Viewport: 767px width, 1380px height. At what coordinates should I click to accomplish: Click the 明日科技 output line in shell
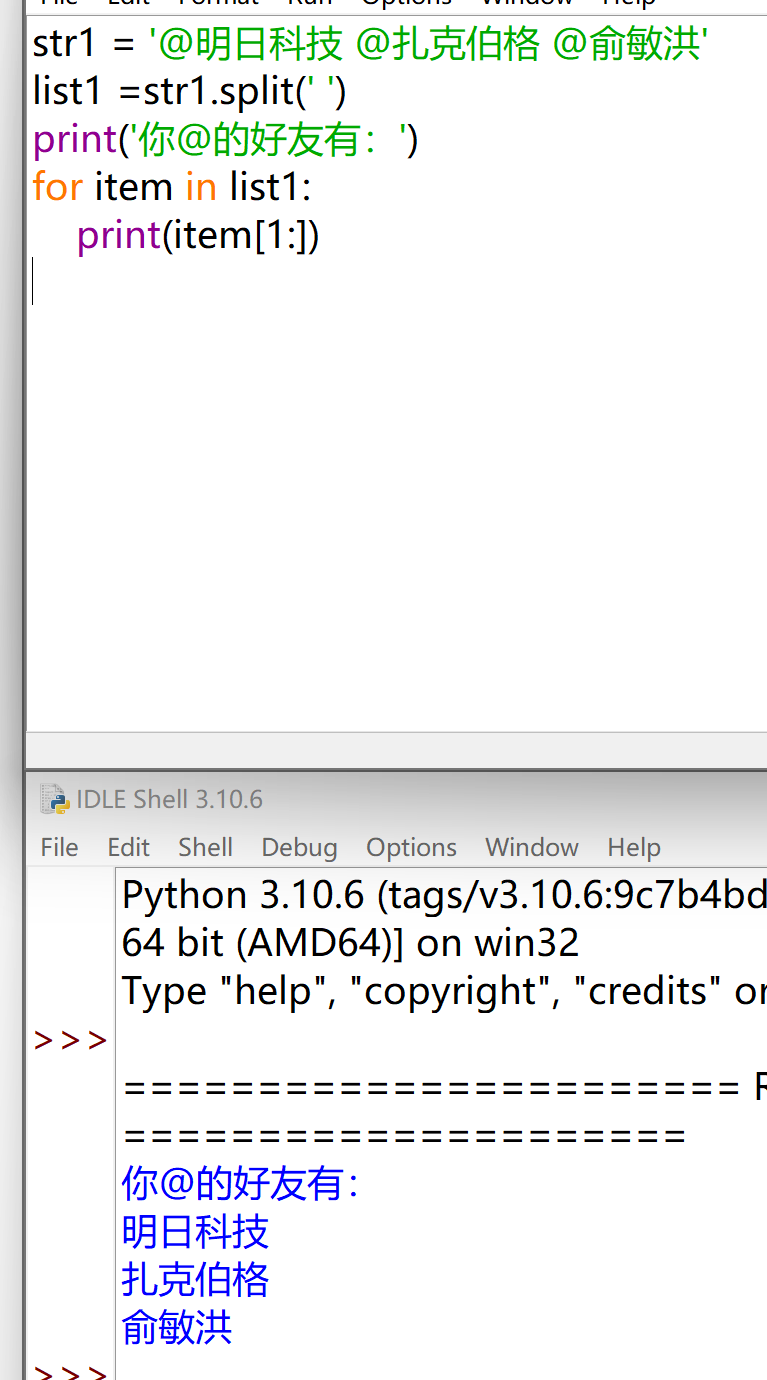coord(195,1232)
